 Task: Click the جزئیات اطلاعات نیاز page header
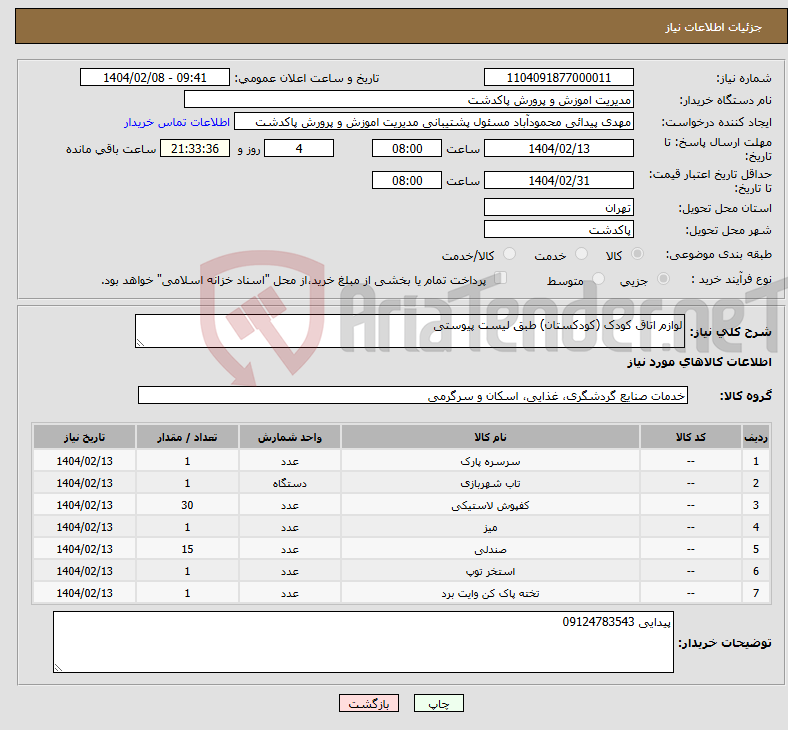(x=714, y=27)
